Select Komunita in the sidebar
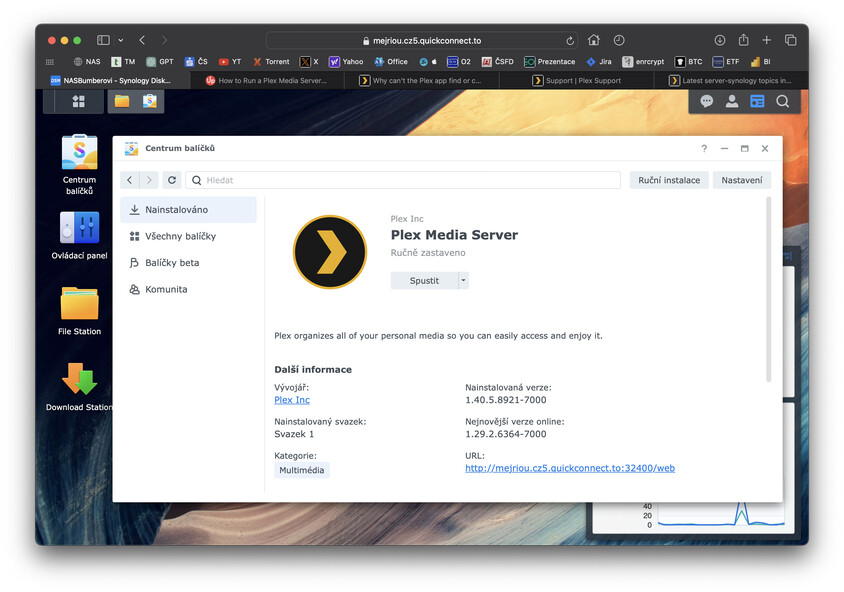The image size is (844, 592). tap(188, 290)
